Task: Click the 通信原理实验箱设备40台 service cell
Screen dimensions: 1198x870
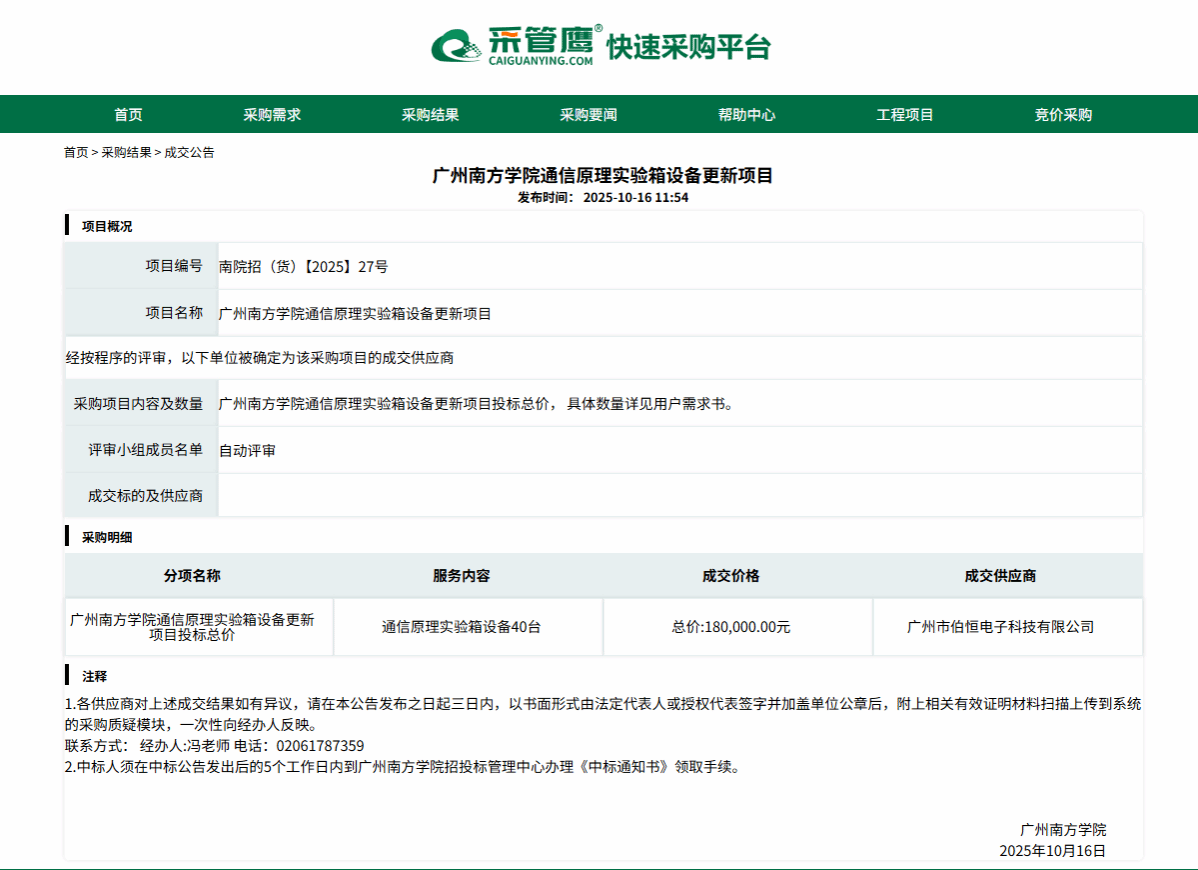Action: (x=461, y=627)
